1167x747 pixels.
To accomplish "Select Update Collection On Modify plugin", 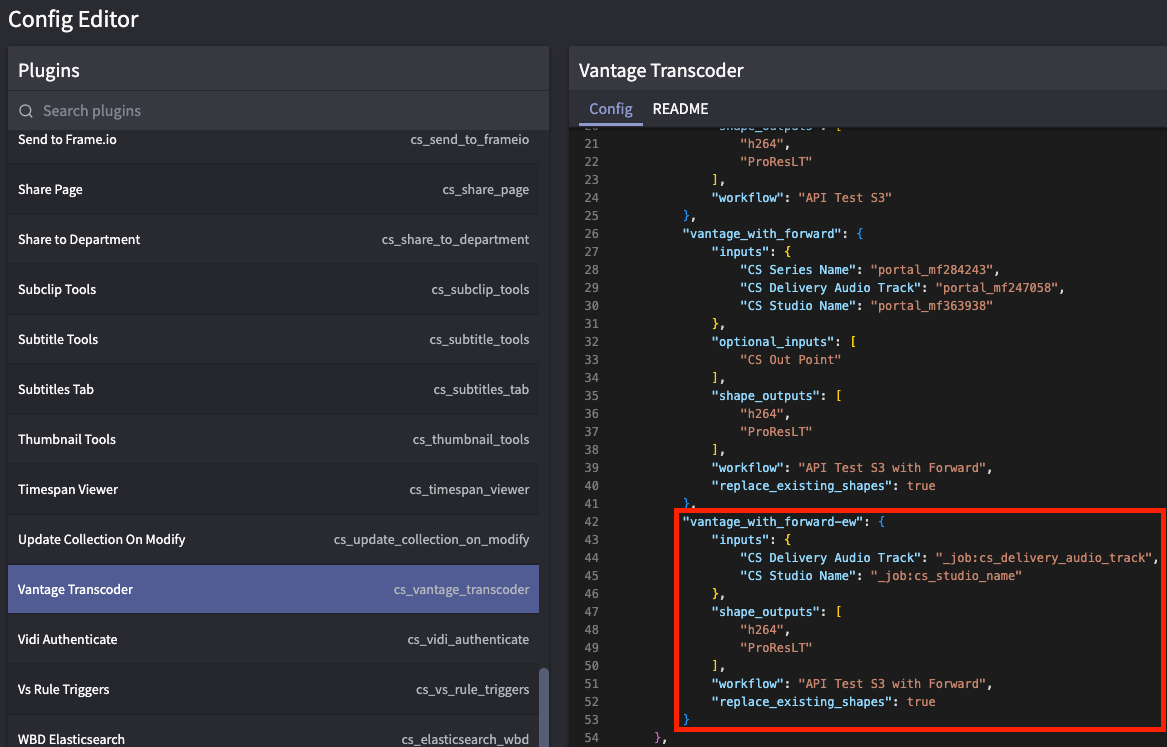I will (x=273, y=539).
